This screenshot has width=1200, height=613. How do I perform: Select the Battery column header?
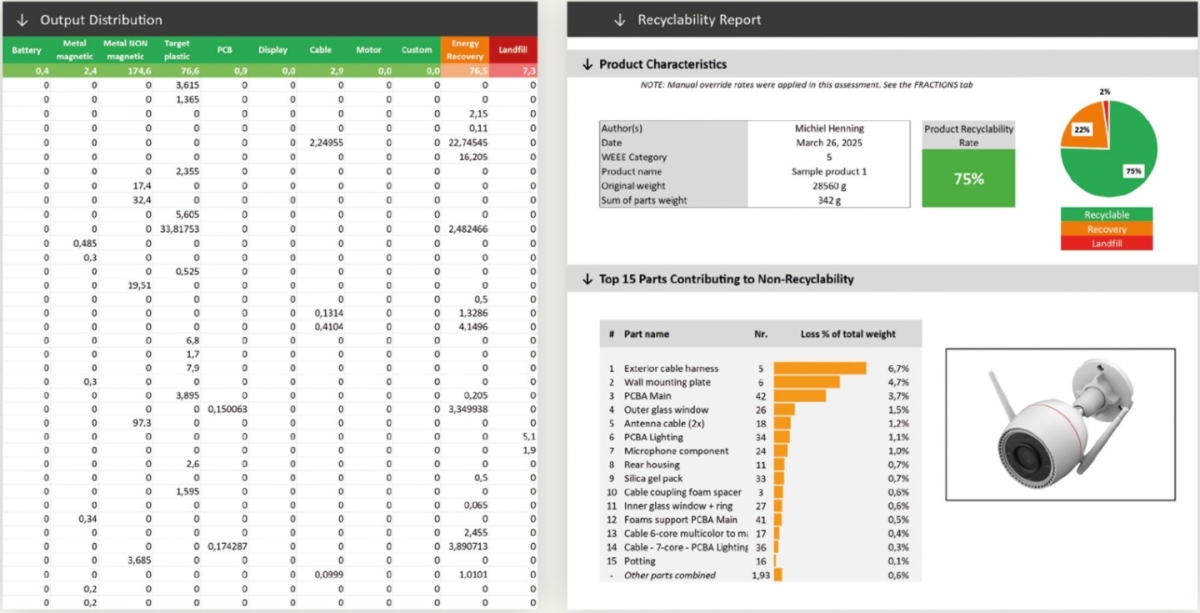click(27, 50)
